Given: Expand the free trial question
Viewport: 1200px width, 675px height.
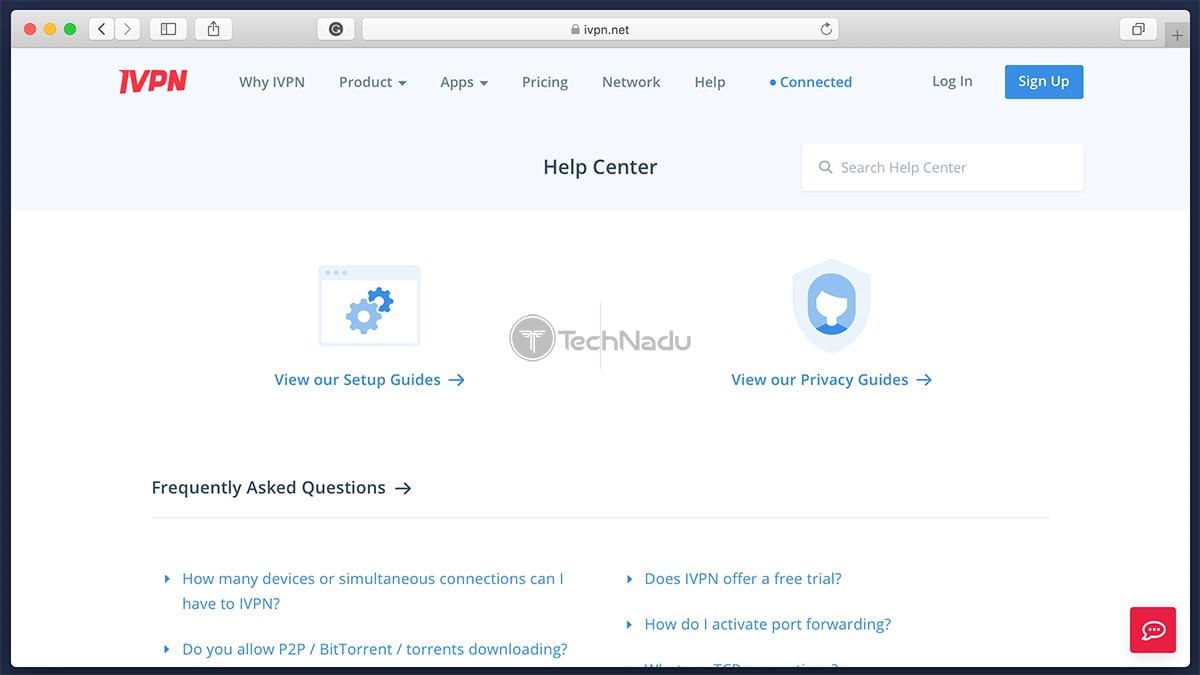Looking at the screenshot, I should click(734, 578).
